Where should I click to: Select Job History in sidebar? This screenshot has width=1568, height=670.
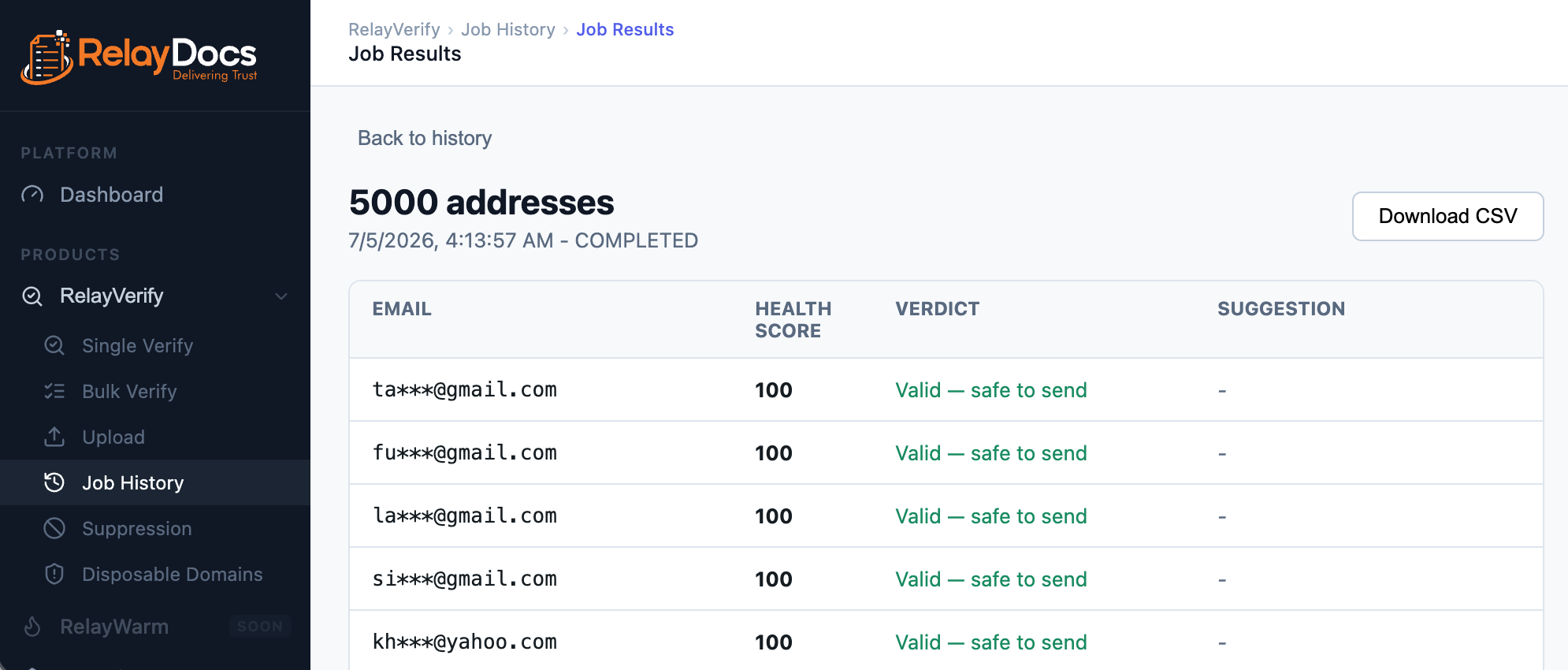coord(132,482)
